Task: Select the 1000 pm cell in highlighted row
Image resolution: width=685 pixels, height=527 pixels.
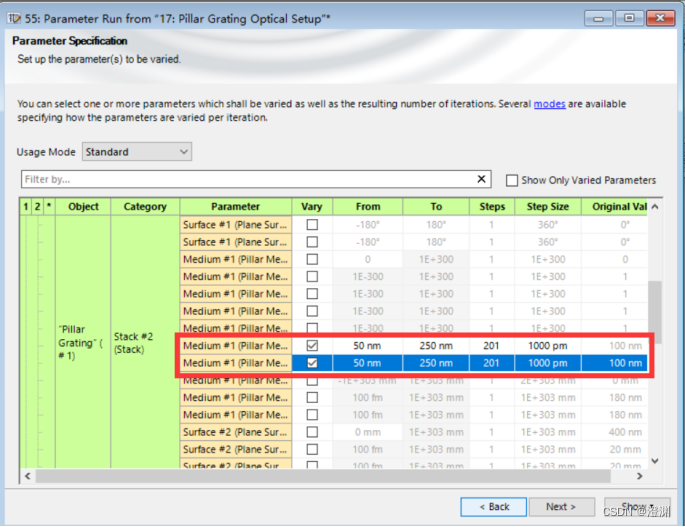Action: (548, 363)
